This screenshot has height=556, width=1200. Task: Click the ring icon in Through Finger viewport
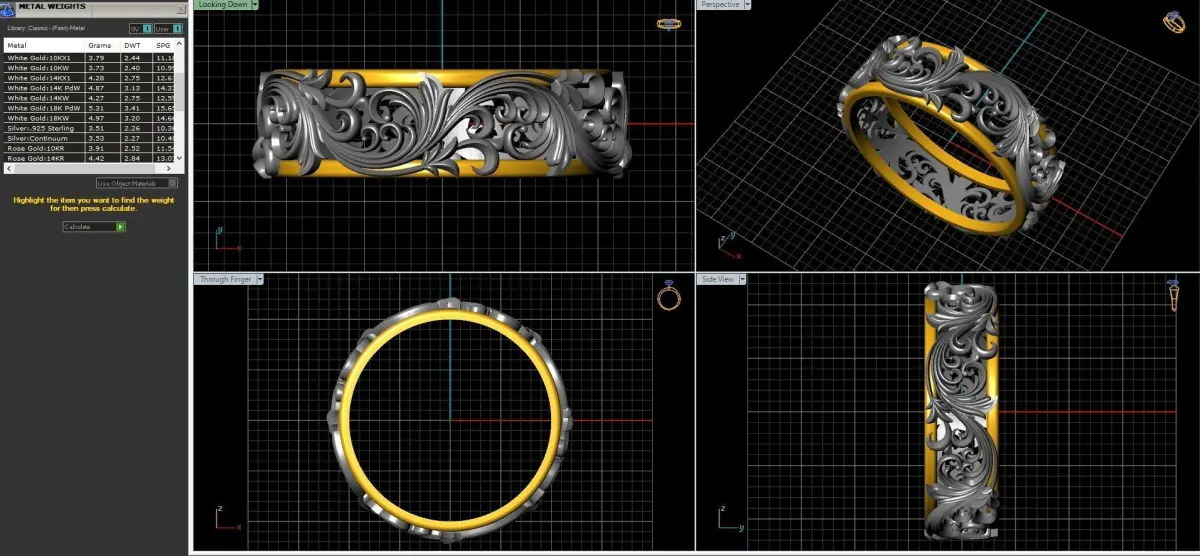(669, 296)
